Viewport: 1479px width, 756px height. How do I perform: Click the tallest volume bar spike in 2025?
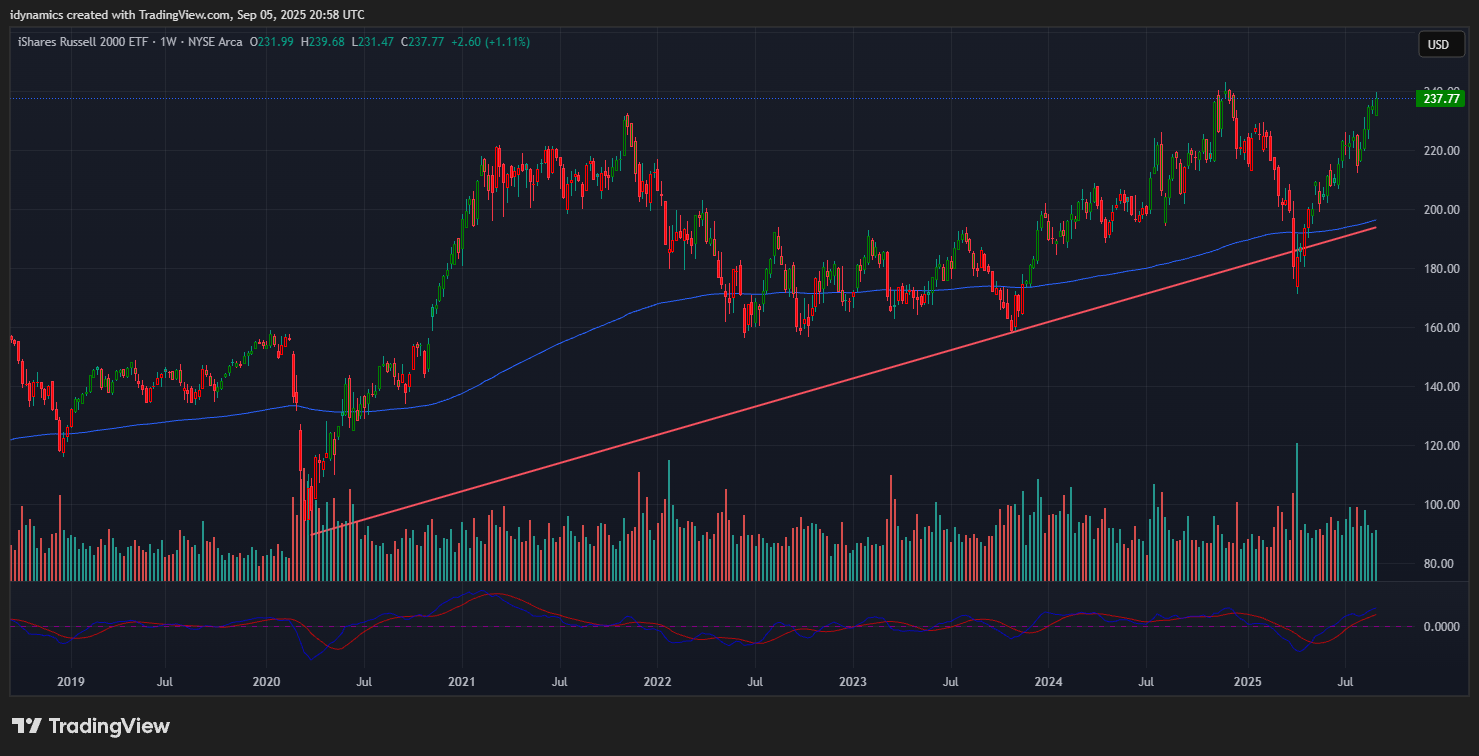[1297, 511]
